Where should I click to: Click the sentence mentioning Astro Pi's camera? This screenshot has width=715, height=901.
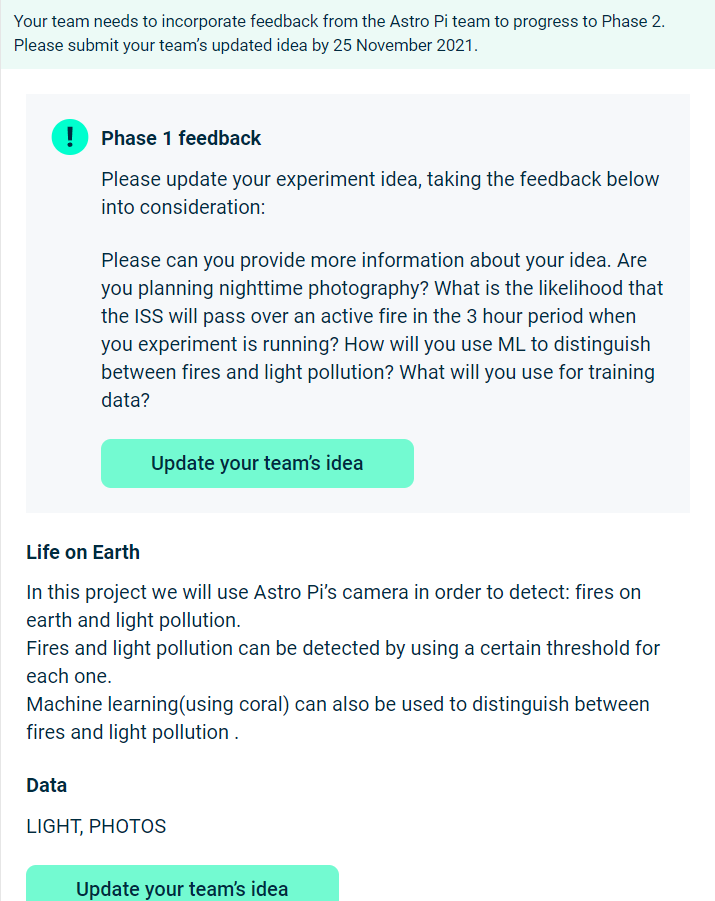pyautogui.click(x=333, y=592)
